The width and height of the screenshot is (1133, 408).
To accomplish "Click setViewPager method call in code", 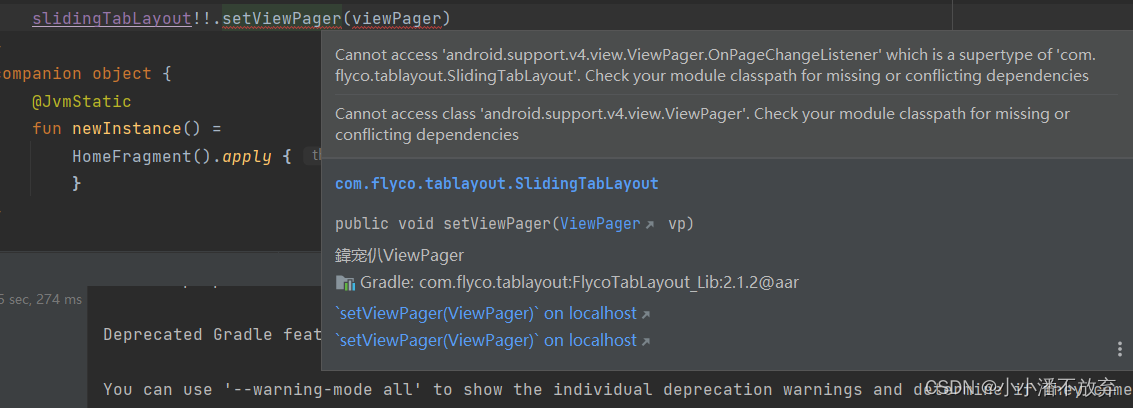I will 281,18.
